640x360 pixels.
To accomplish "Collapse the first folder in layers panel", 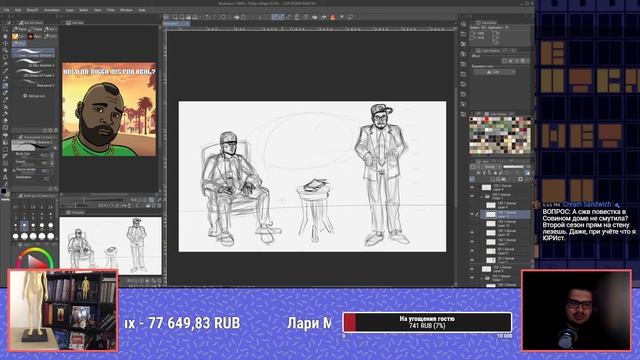I will coord(482,197).
